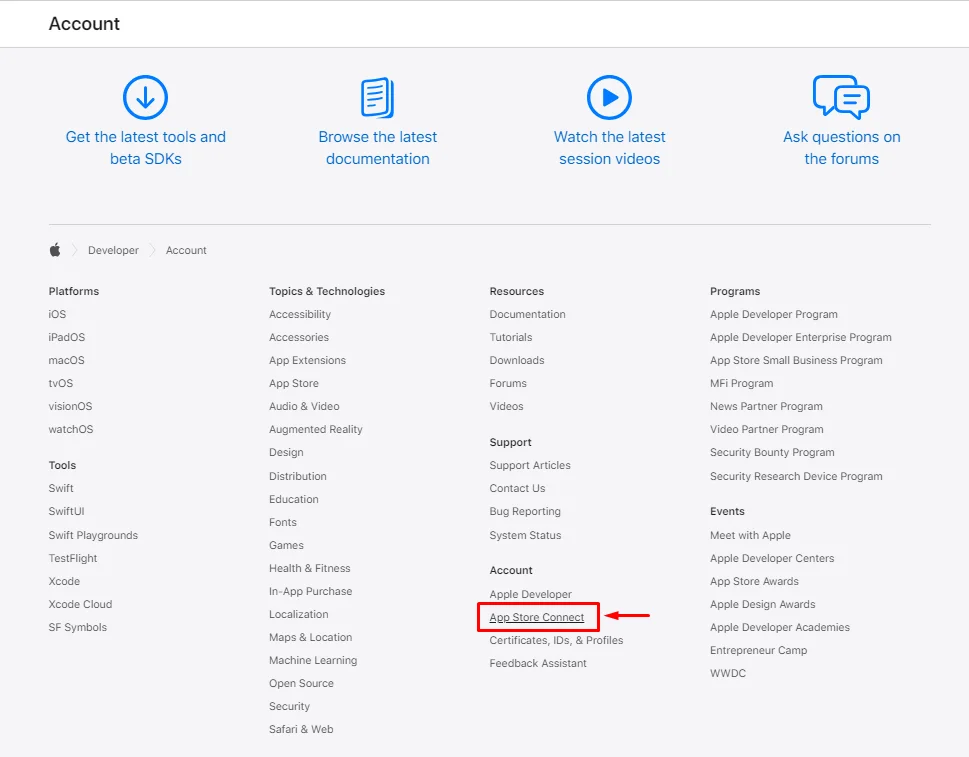Click the download arrow circle icon
The height and width of the screenshot is (757, 969).
click(145, 98)
